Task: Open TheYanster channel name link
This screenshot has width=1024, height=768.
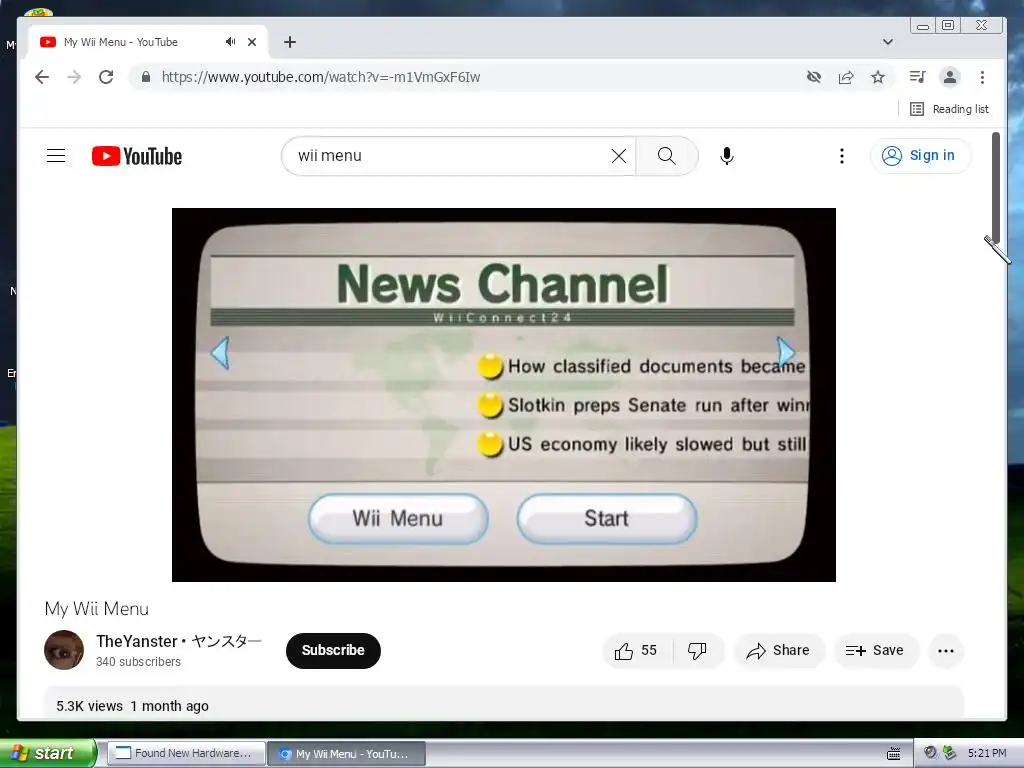Action: tap(179, 641)
